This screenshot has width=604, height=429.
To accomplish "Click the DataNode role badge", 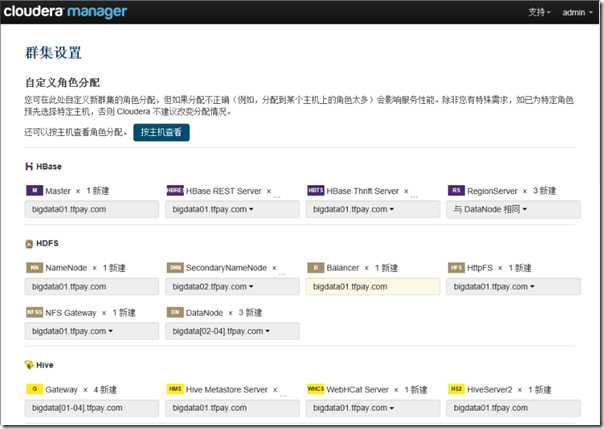I will tap(175, 312).
